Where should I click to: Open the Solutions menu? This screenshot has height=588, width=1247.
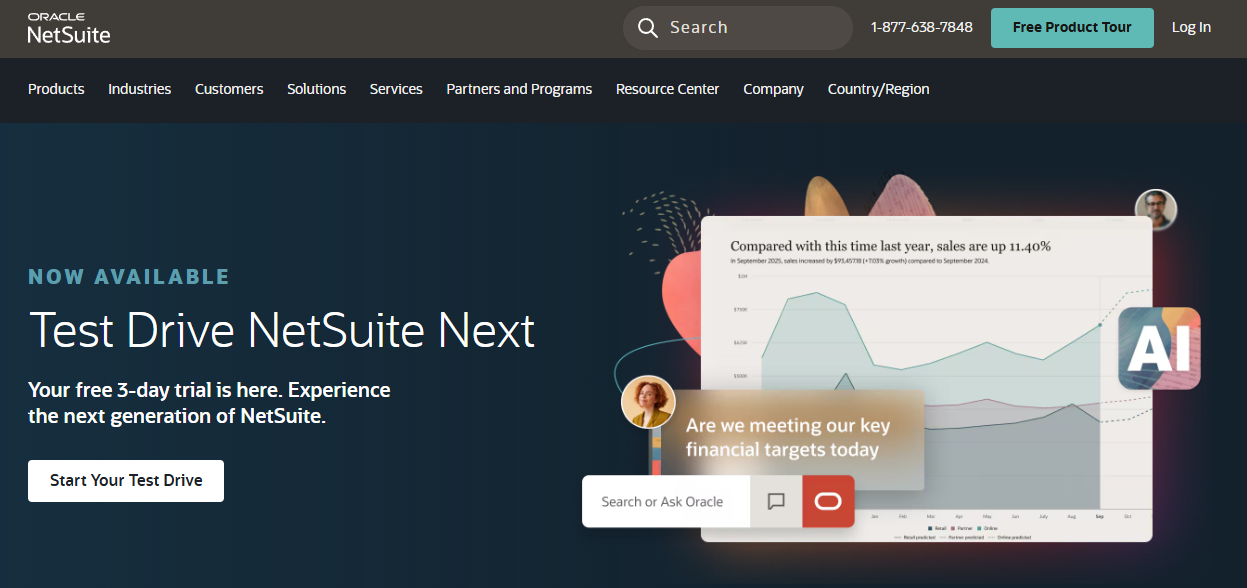point(316,89)
